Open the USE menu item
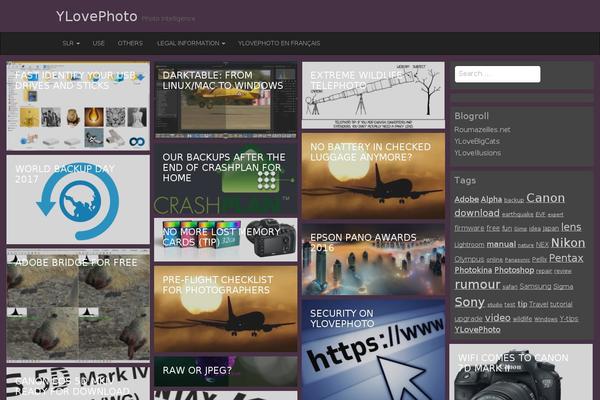The width and height of the screenshot is (600, 400). (x=98, y=43)
